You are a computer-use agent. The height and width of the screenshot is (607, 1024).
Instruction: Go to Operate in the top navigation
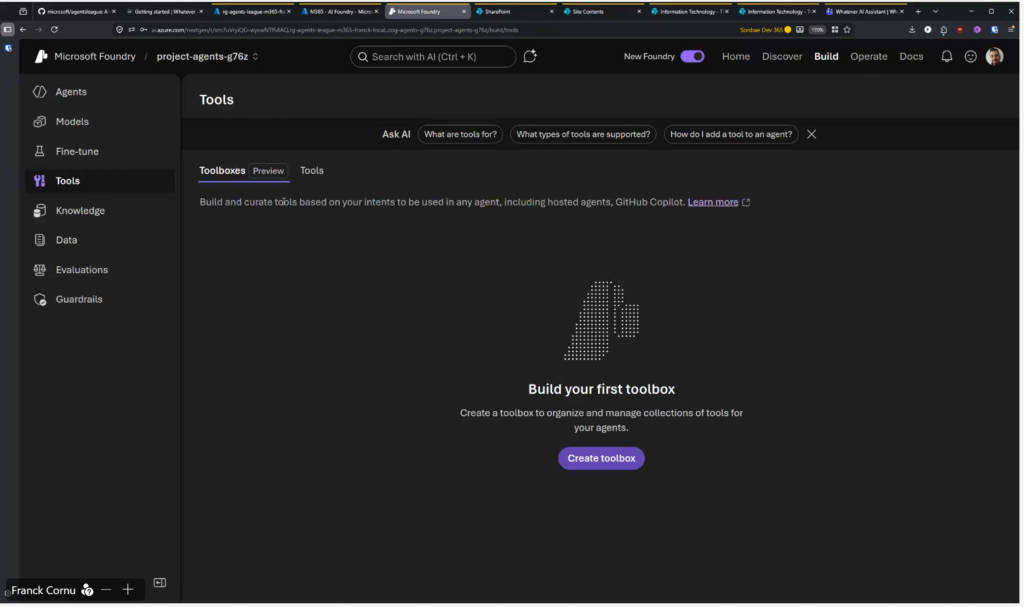point(869,57)
